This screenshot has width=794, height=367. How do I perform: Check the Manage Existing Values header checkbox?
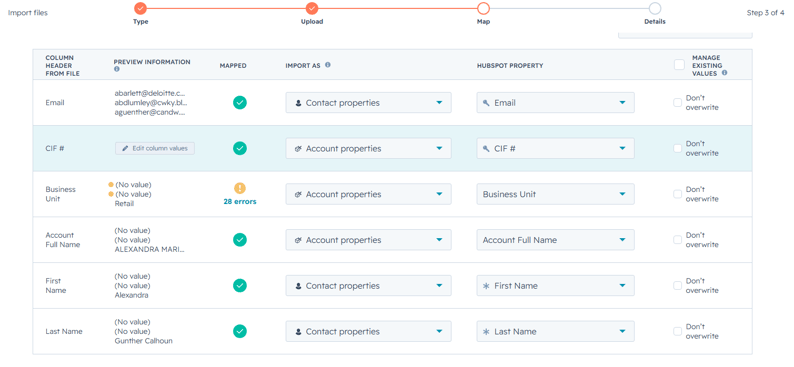point(680,64)
